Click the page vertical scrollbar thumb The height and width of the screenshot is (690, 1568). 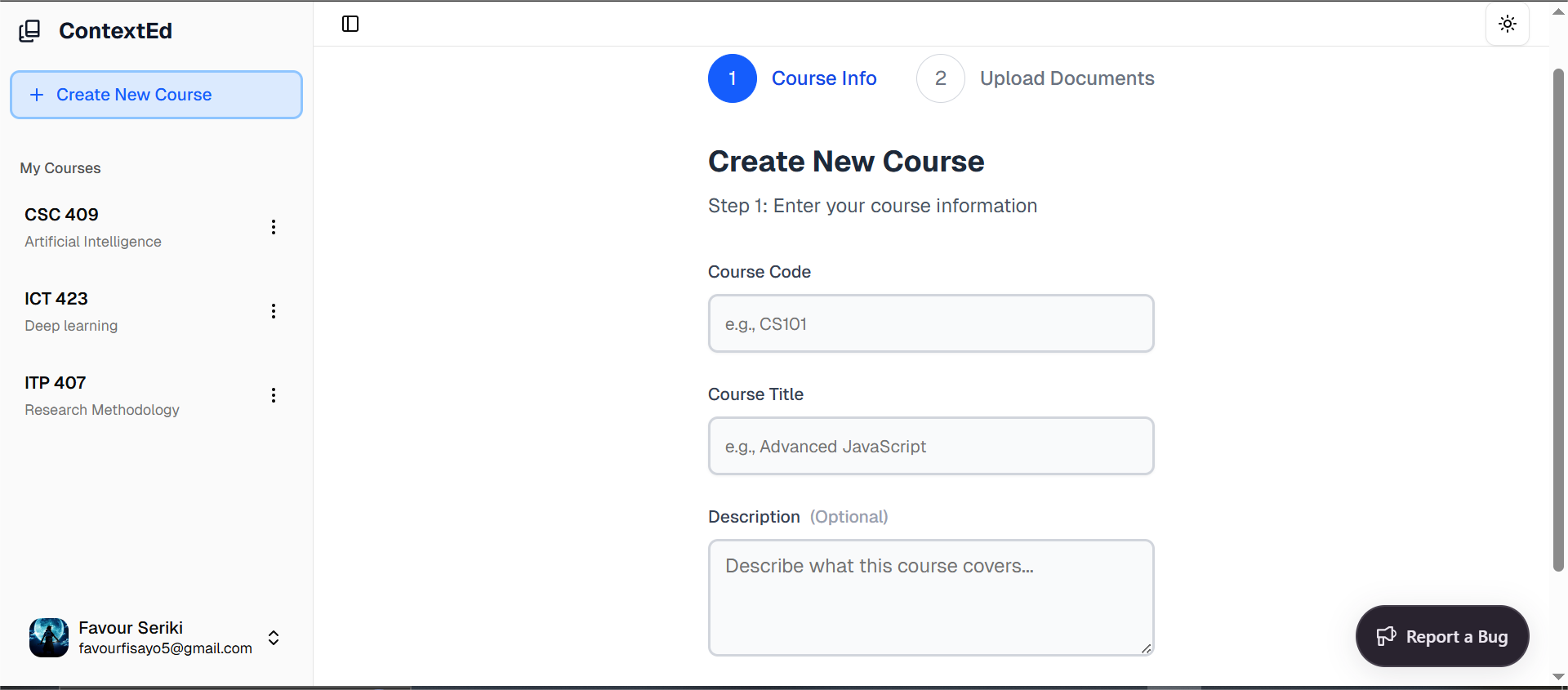tap(1558, 320)
